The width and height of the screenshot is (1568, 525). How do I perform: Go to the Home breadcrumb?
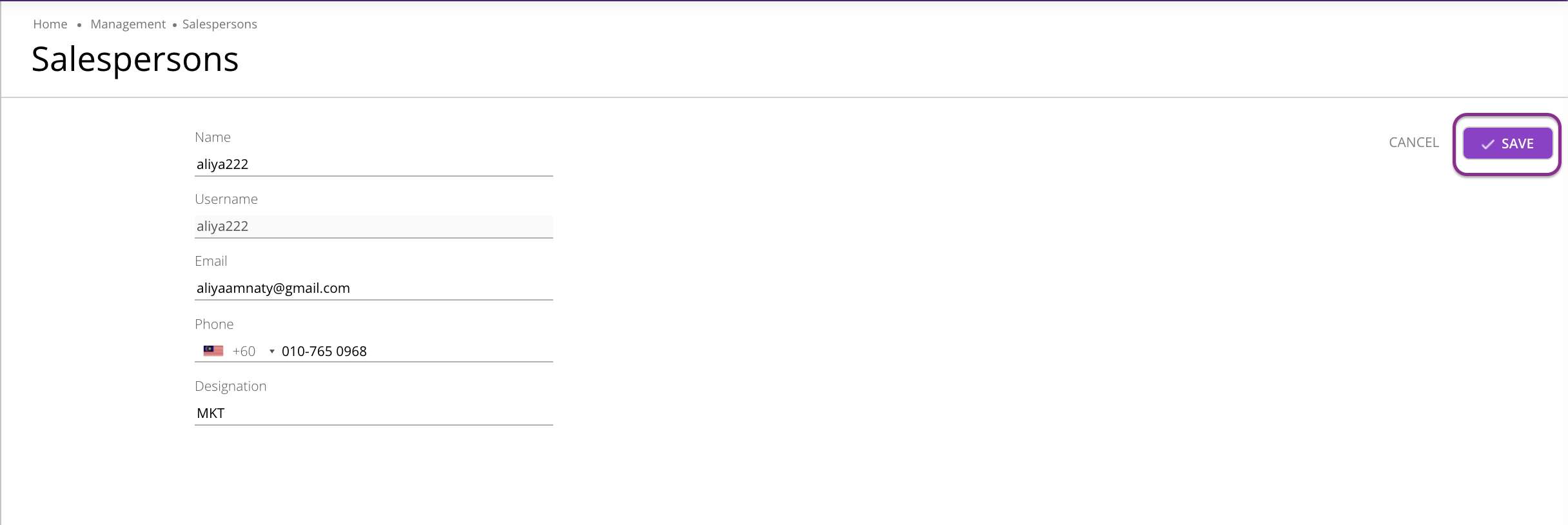coord(50,24)
